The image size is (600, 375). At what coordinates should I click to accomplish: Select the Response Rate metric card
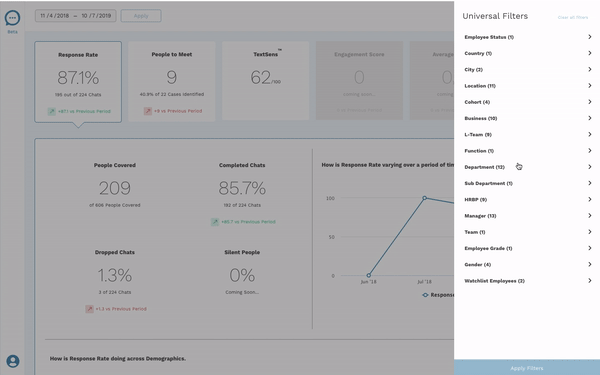tap(78, 82)
